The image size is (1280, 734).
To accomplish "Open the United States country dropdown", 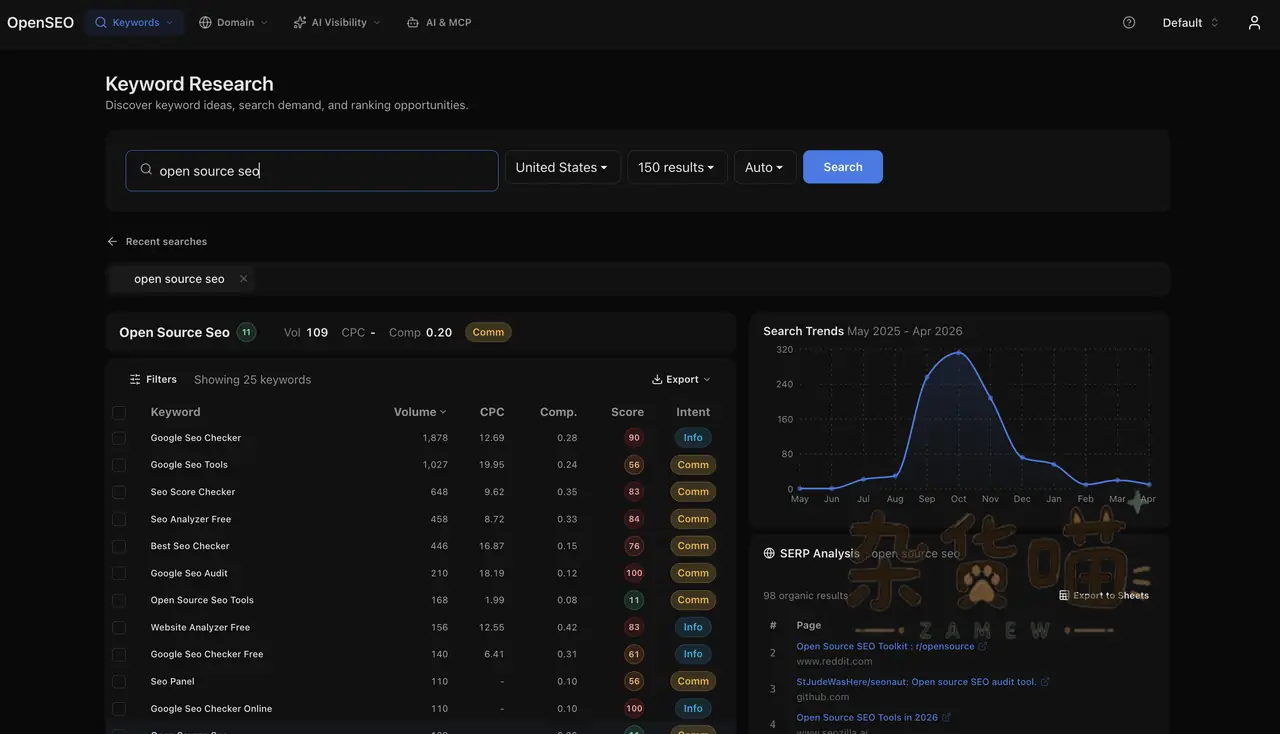I will (x=562, y=167).
